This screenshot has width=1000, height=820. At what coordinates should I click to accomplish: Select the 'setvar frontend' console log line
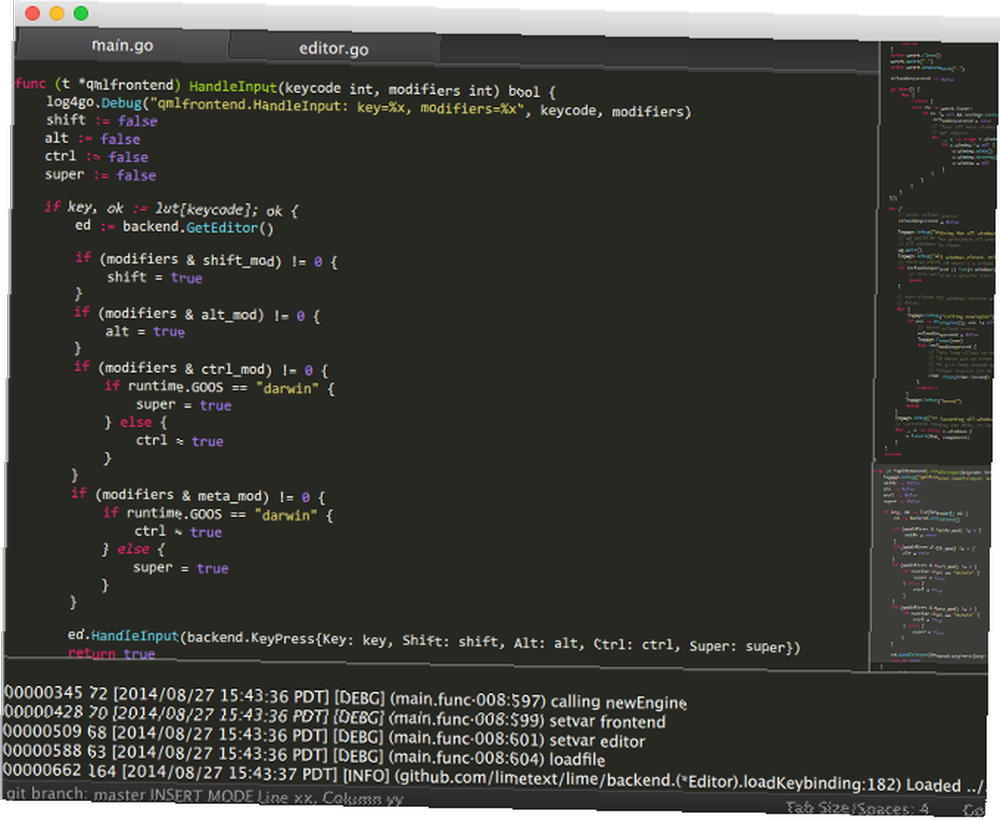(334, 717)
